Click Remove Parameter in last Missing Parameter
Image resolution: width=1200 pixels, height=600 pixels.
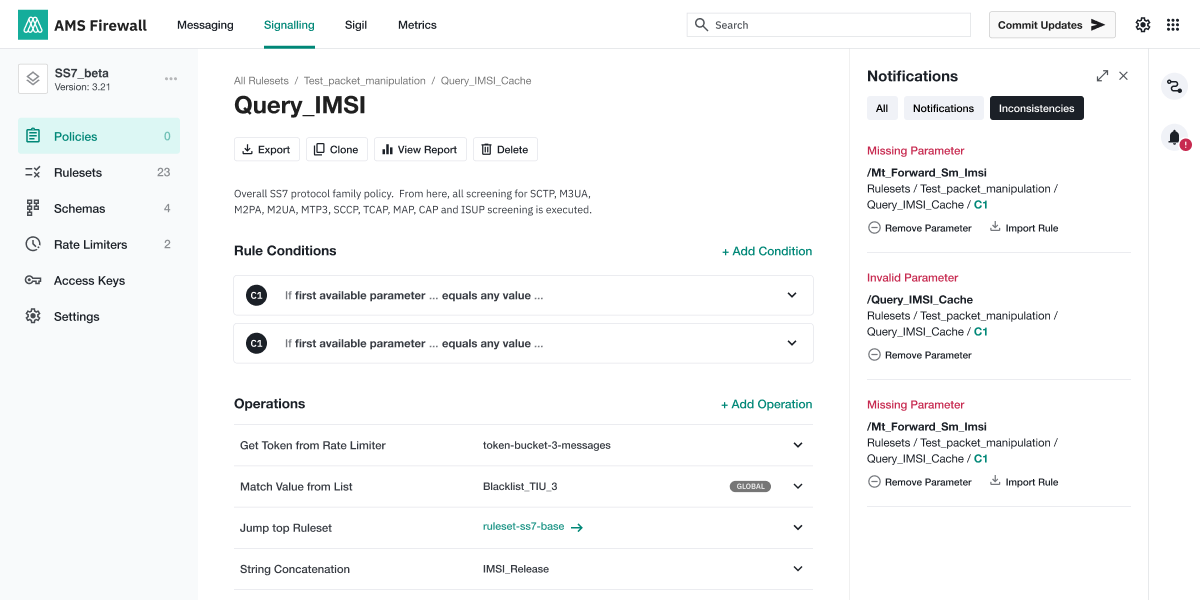[x=919, y=482]
